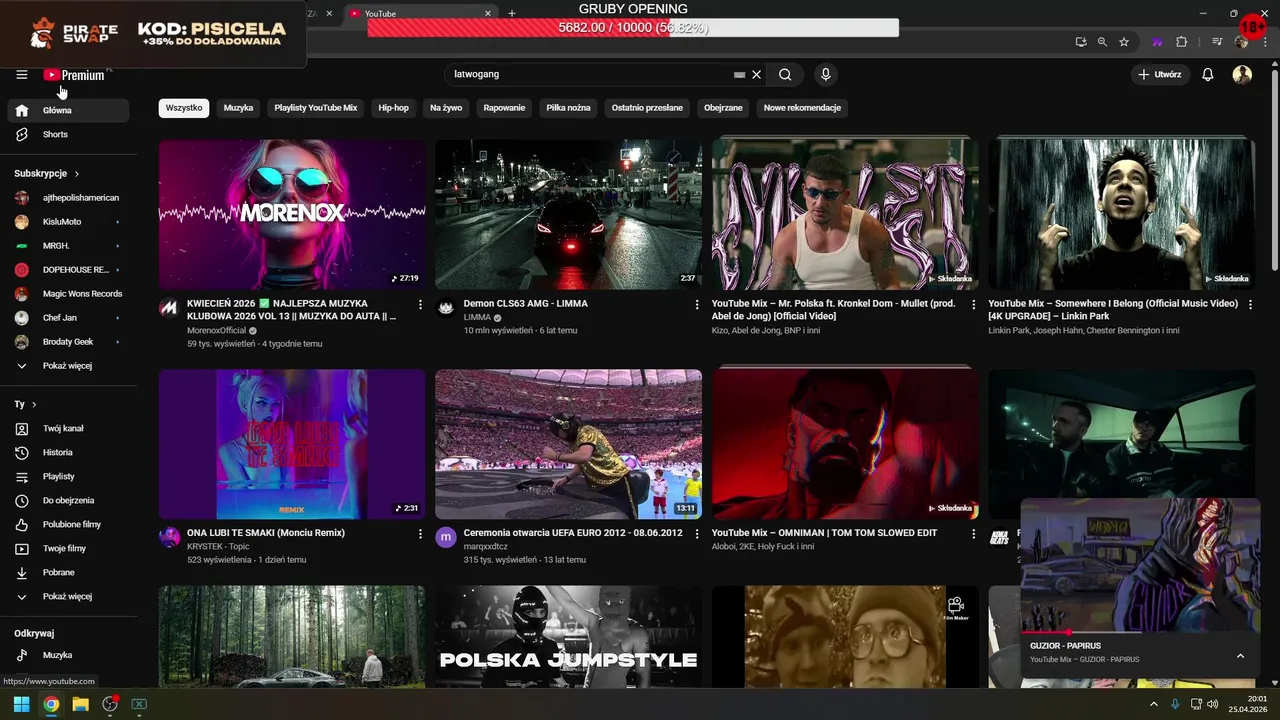This screenshot has width=1280, height=720.
Task: Select the Ostatnio przesłane chip
Action: 647,108
